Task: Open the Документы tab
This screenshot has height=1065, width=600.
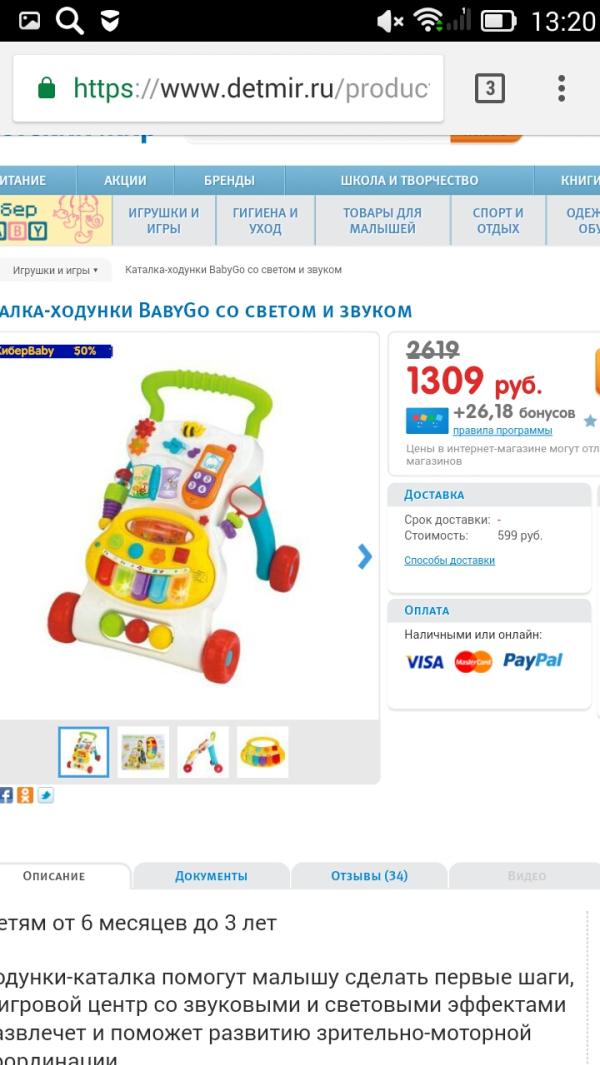Action: 211,876
